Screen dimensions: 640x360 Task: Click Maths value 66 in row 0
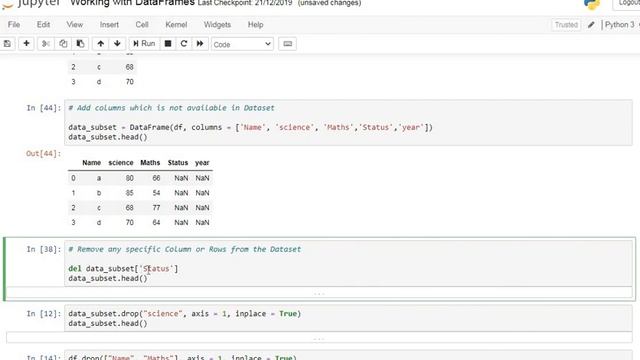(x=156, y=178)
